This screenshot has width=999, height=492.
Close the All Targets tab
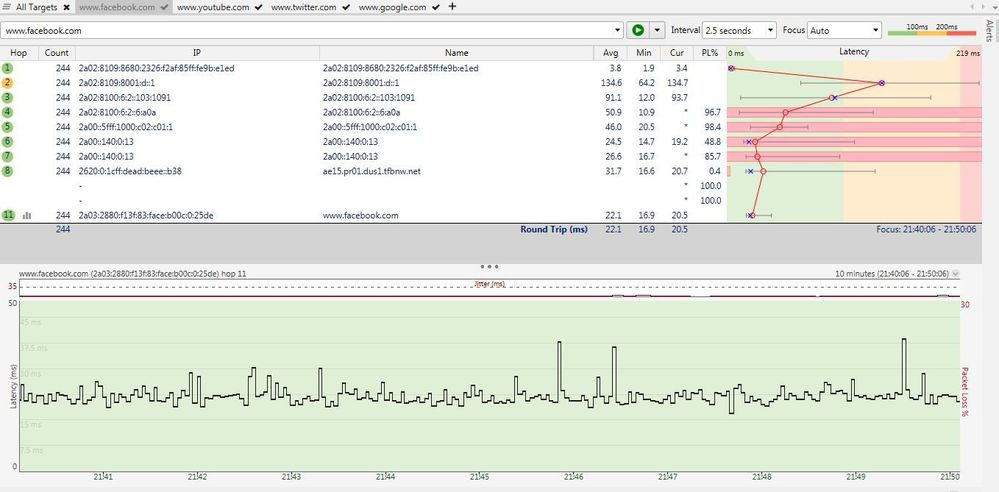tap(67, 8)
